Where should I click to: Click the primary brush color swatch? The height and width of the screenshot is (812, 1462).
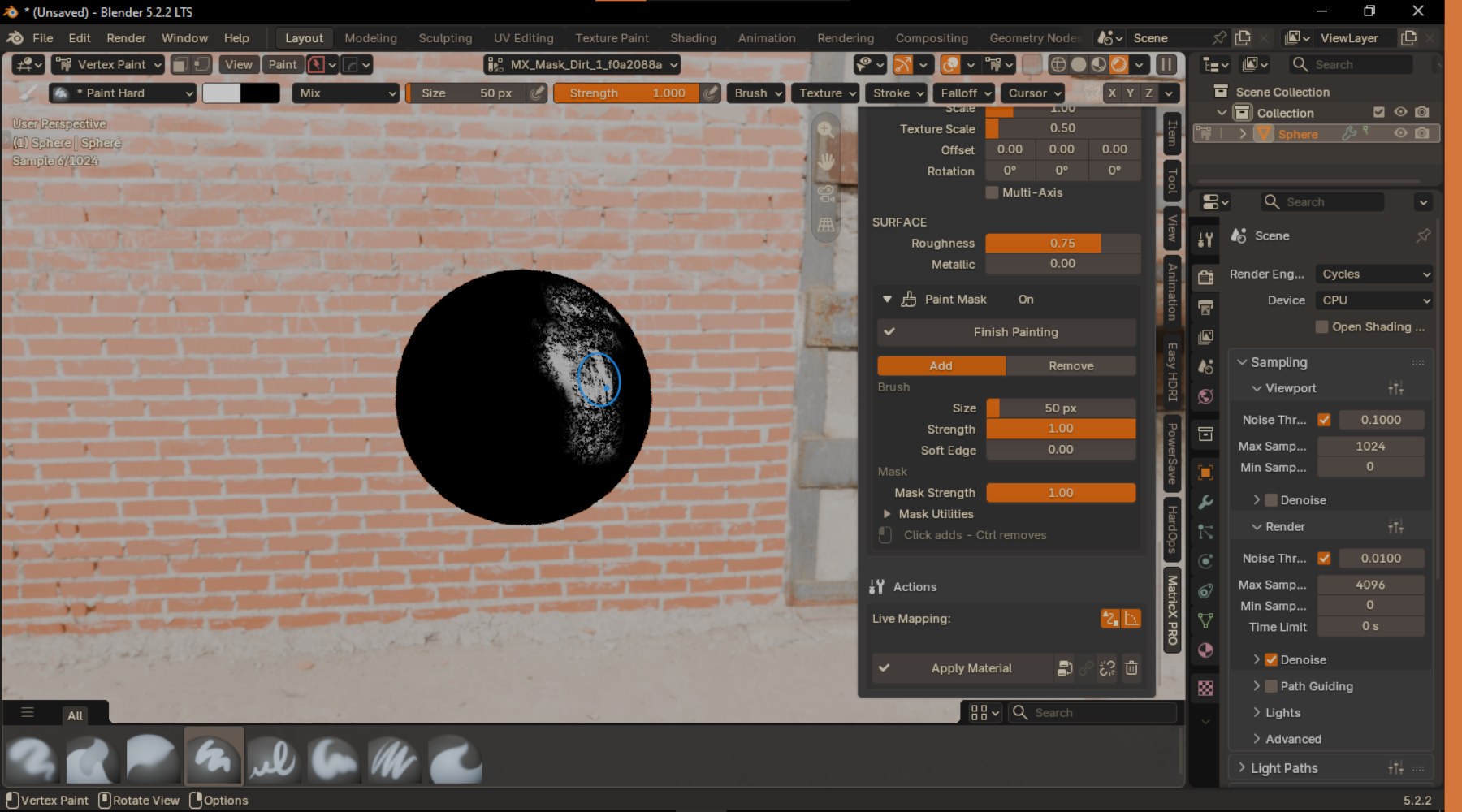pos(222,93)
